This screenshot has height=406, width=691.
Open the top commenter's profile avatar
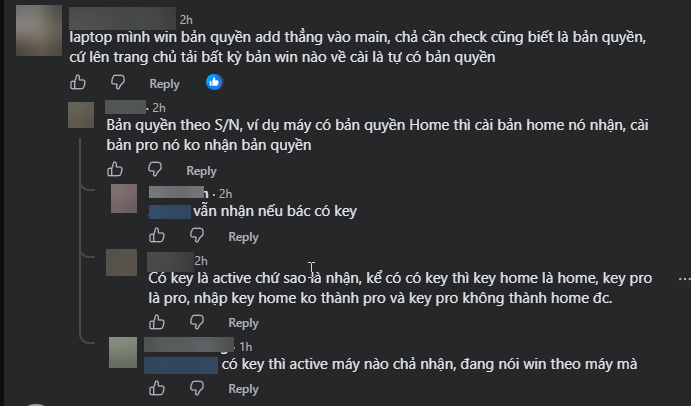click(39, 30)
